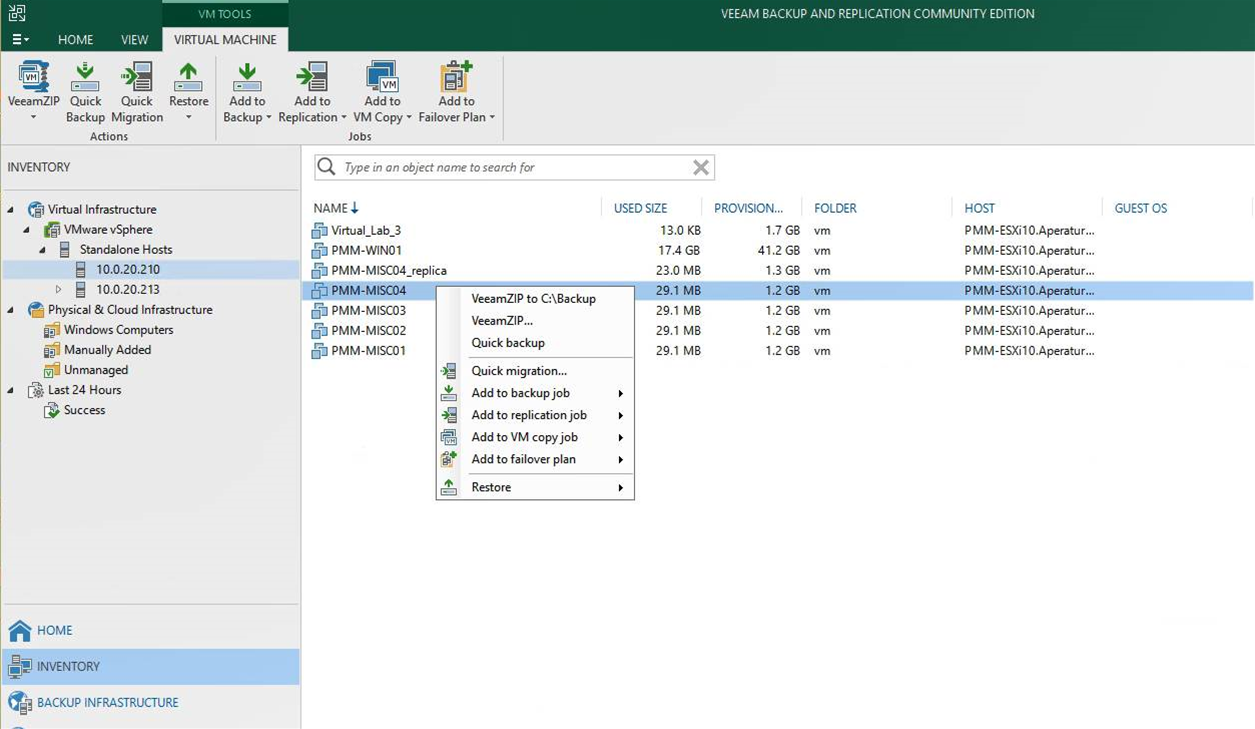
Task: Click the object name search field
Action: tap(515, 167)
